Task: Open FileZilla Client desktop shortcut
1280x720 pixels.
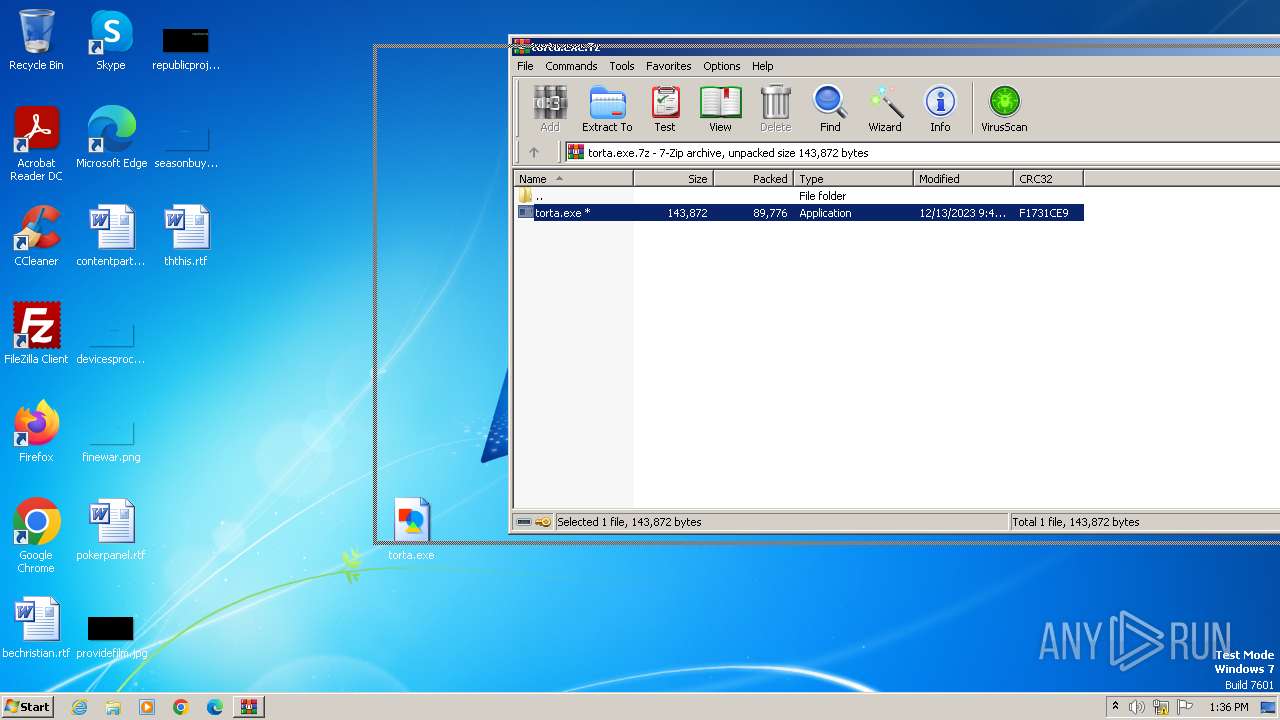Action: coord(36,334)
